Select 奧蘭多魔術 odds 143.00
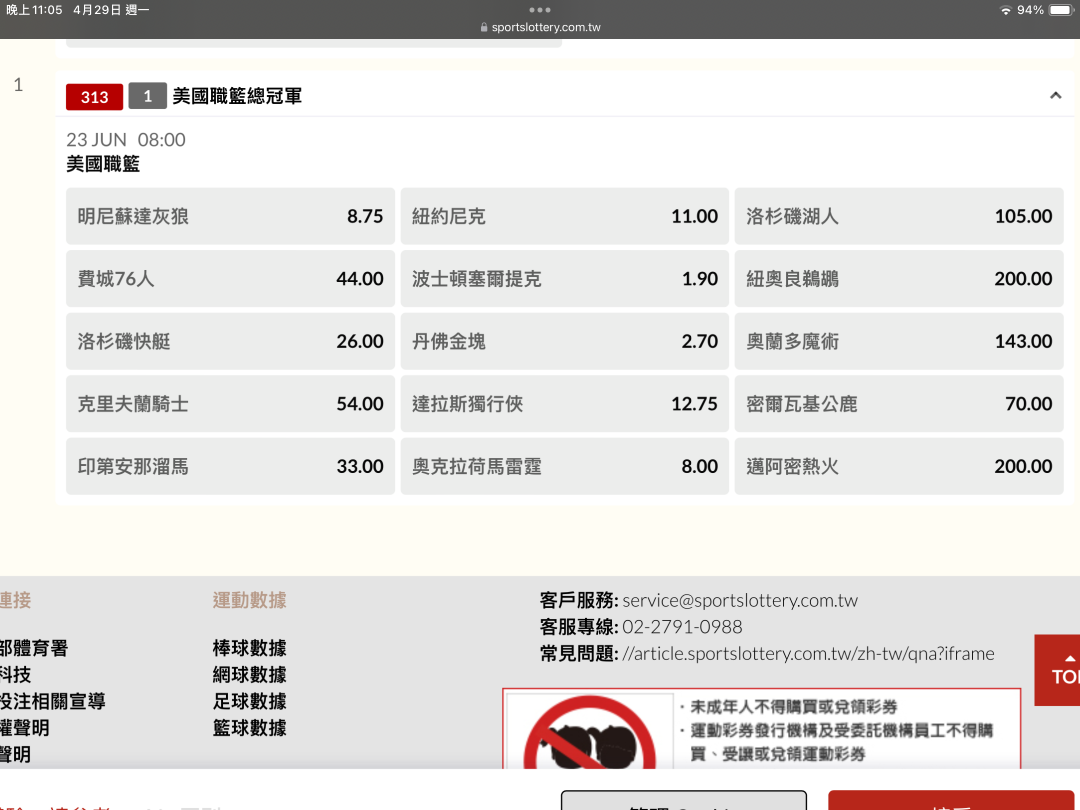Image resolution: width=1080 pixels, height=810 pixels. point(899,342)
